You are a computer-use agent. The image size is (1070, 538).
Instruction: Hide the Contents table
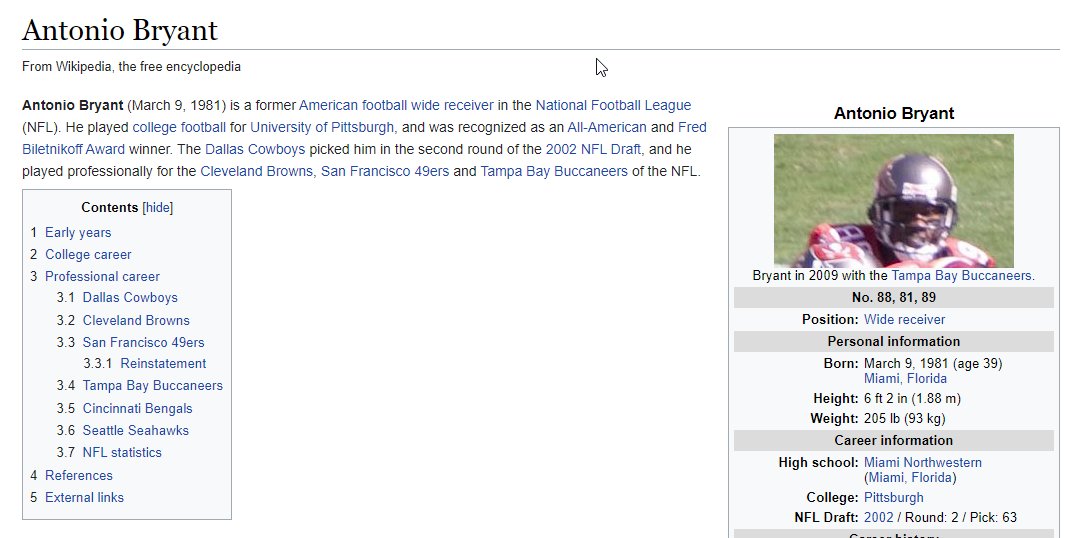click(158, 208)
